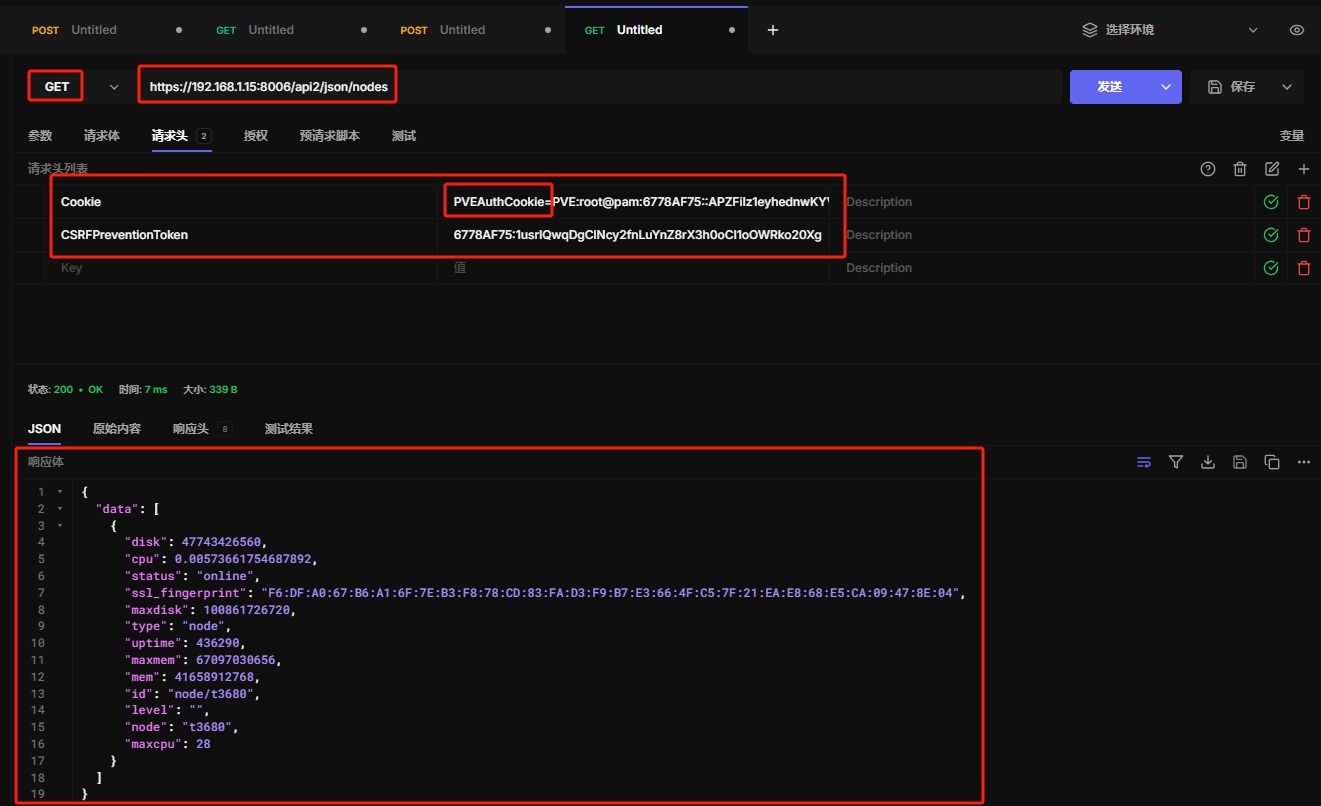Viewport: 1321px width, 806px height.
Task: Disable the Cookie header checkmark
Action: pyautogui.click(x=1271, y=202)
